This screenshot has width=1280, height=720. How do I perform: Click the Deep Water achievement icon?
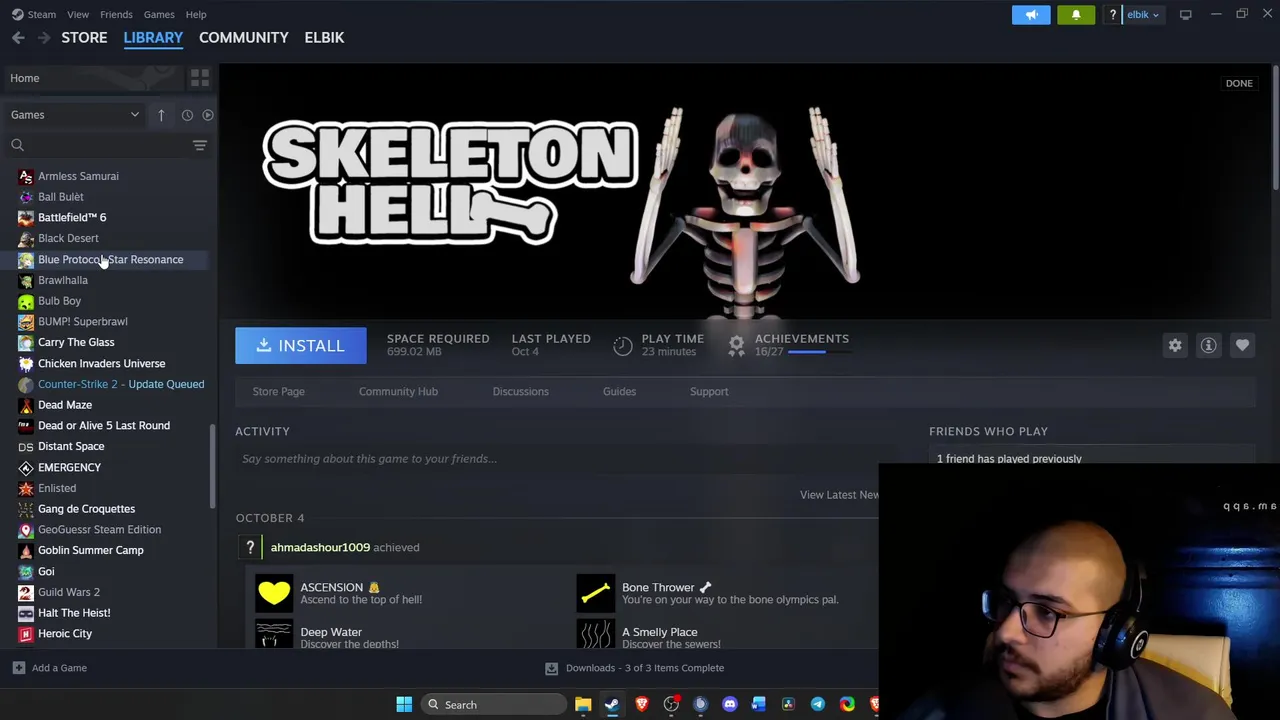274,634
